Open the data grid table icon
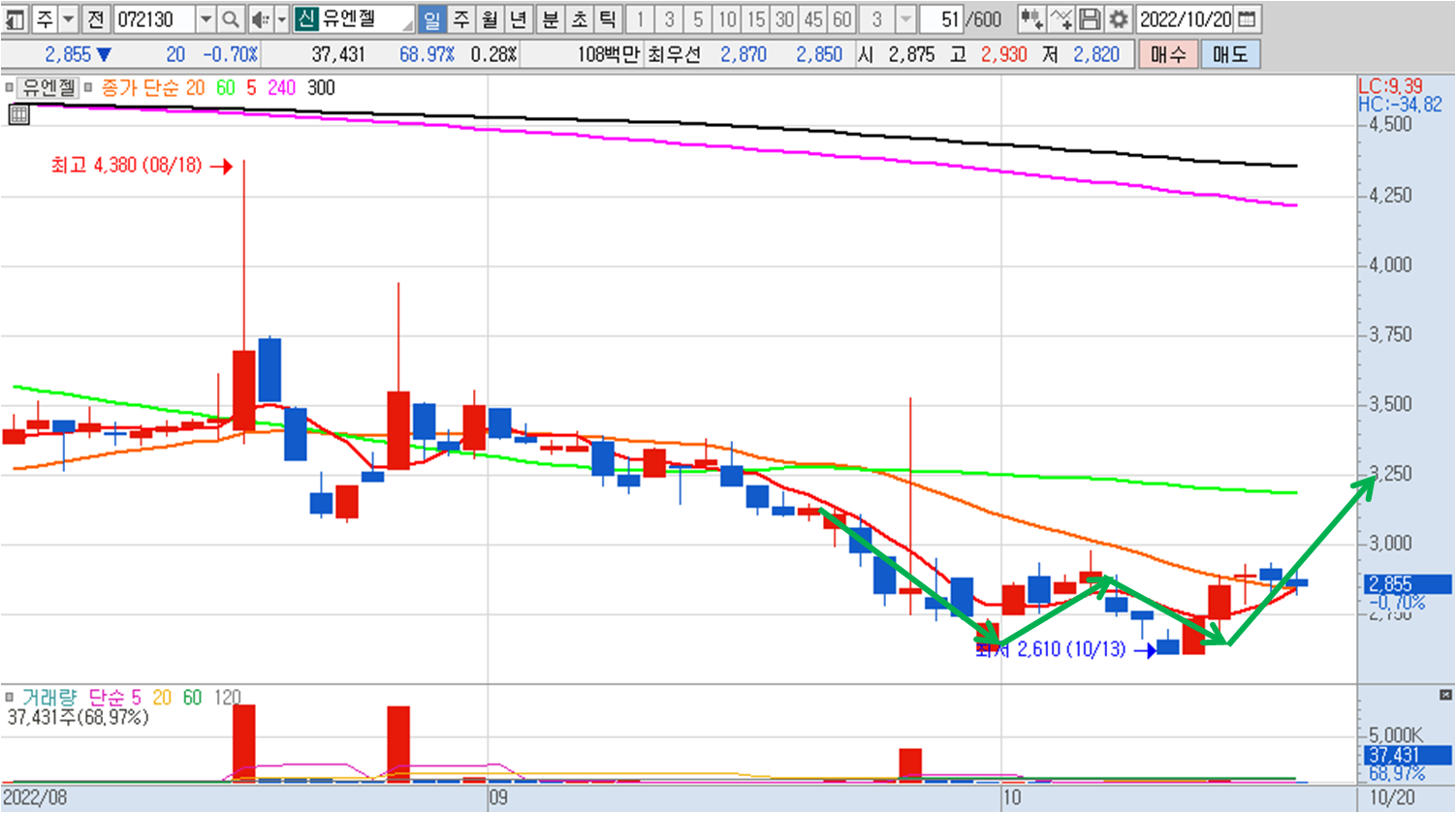1456x813 pixels. pos(18,114)
